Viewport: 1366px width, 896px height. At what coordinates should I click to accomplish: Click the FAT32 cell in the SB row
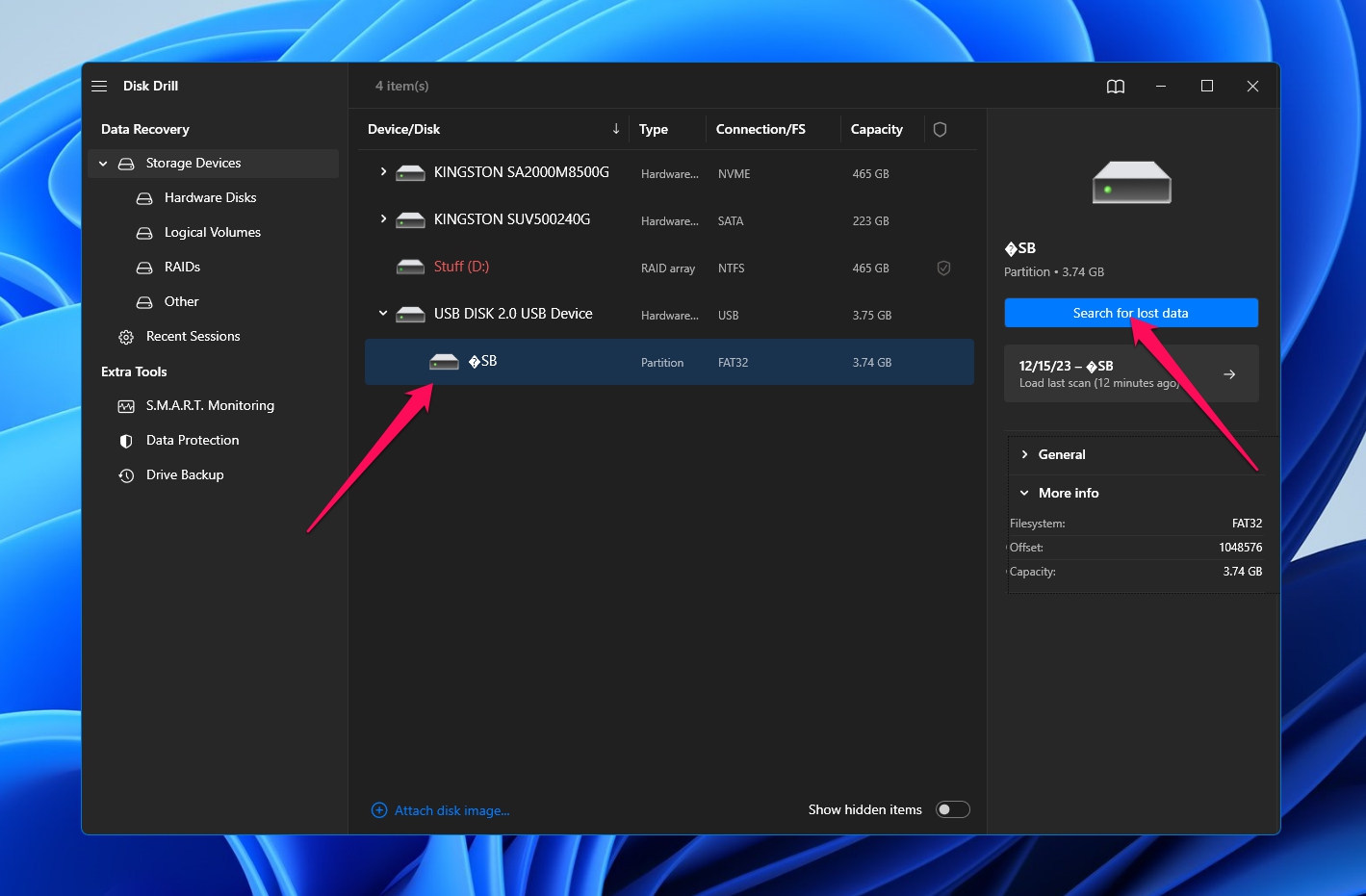733,363
